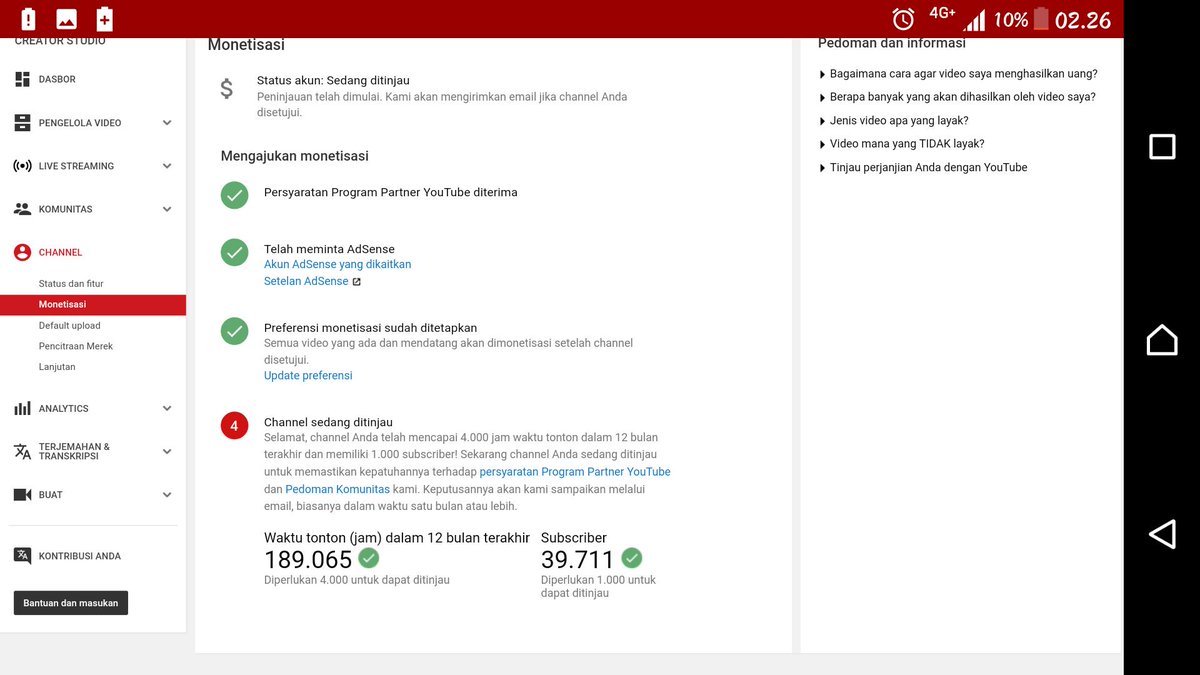
Task: Click the dollar sign status icon
Action: [x=227, y=89]
